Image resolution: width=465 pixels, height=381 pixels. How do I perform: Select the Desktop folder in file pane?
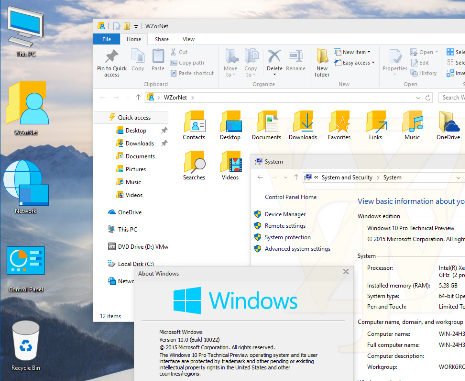(x=230, y=125)
